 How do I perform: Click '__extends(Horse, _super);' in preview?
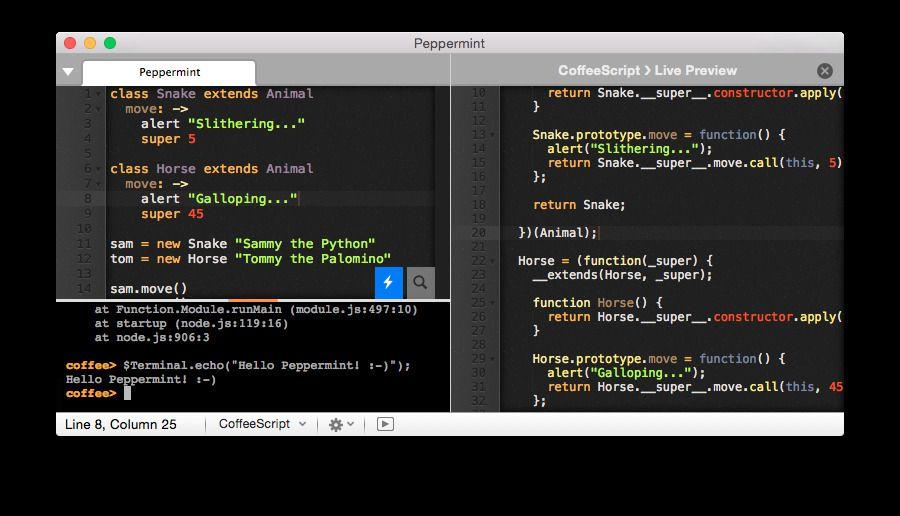click(x=622, y=275)
